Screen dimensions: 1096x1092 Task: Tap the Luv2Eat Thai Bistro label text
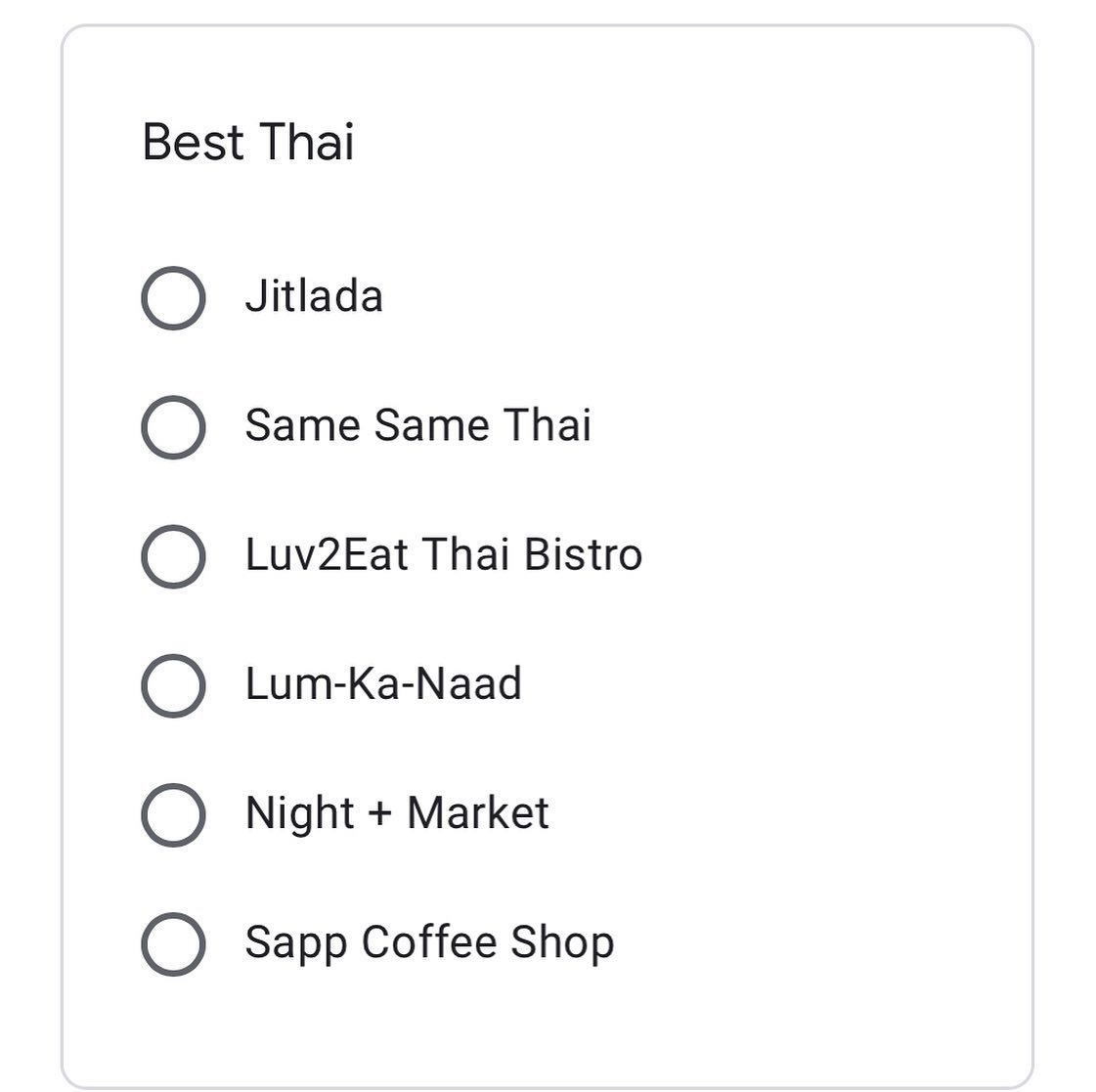[443, 555]
